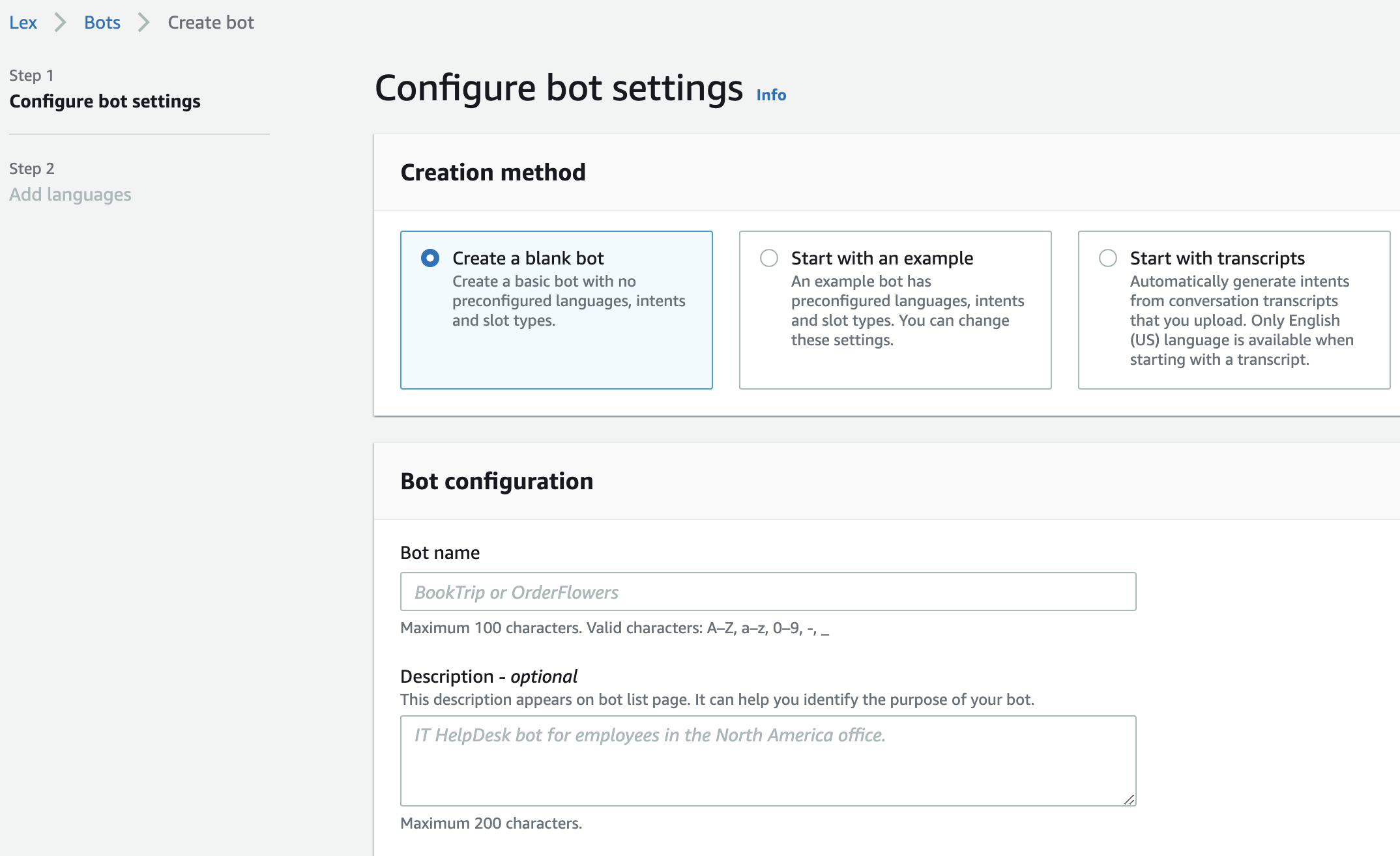This screenshot has height=856, width=1400.
Task: Focus the Bot name input field
Action: pyautogui.click(x=768, y=592)
